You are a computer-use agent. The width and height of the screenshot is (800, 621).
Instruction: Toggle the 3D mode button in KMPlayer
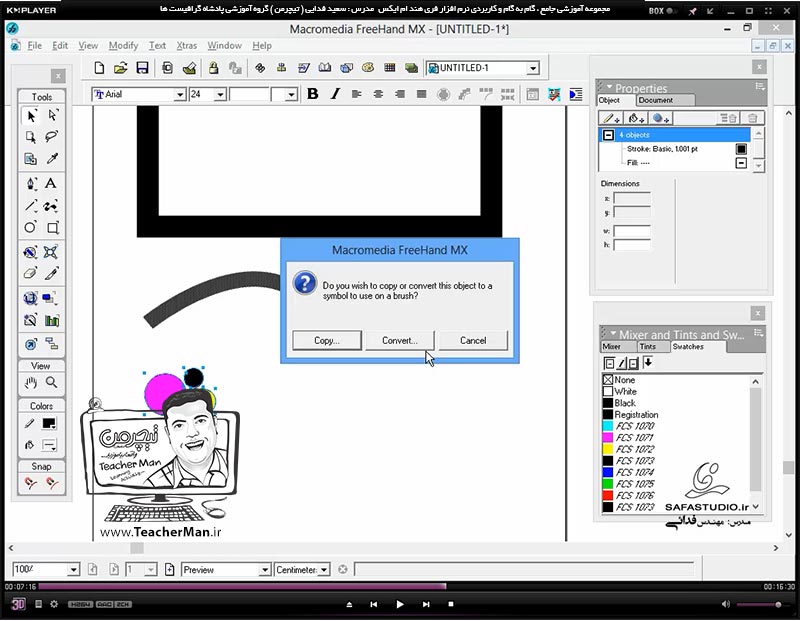pos(18,604)
